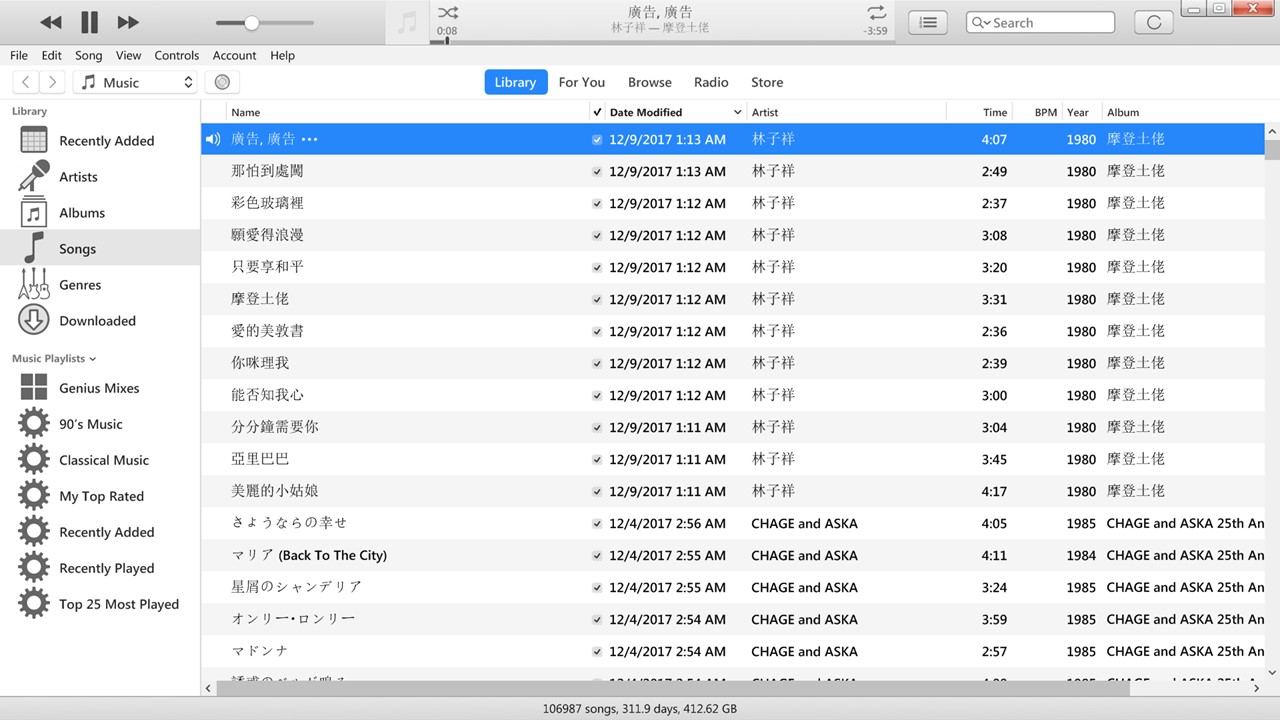Adjust the volume slider knob
The height and width of the screenshot is (720, 1280).
(x=251, y=22)
